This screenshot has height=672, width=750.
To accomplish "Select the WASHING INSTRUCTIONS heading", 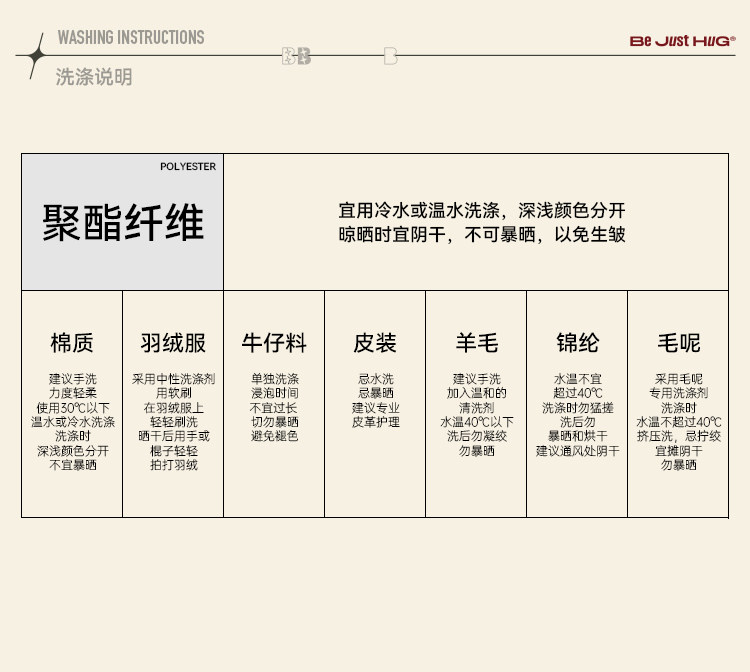I will (x=130, y=38).
